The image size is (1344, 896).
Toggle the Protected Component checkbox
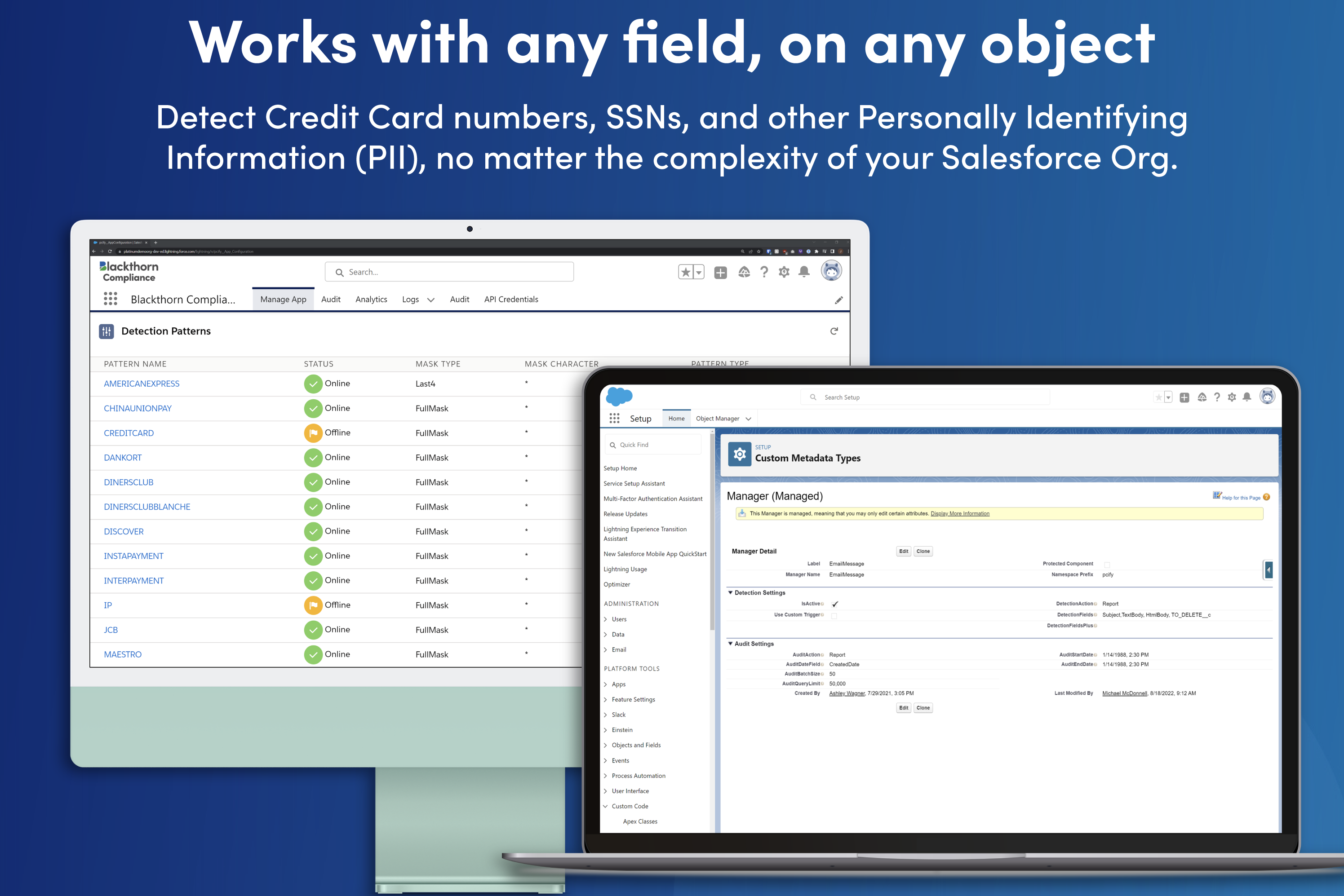click(x=1107, y=565)
